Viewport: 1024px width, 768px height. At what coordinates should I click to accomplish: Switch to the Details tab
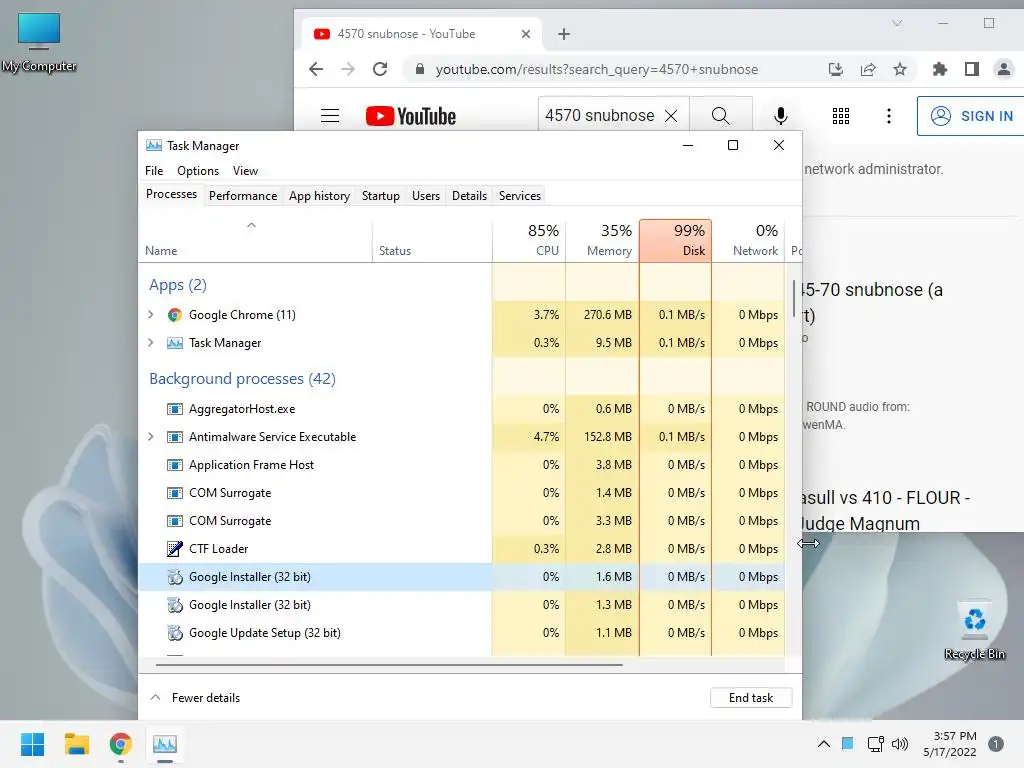[x=470, y=196]
